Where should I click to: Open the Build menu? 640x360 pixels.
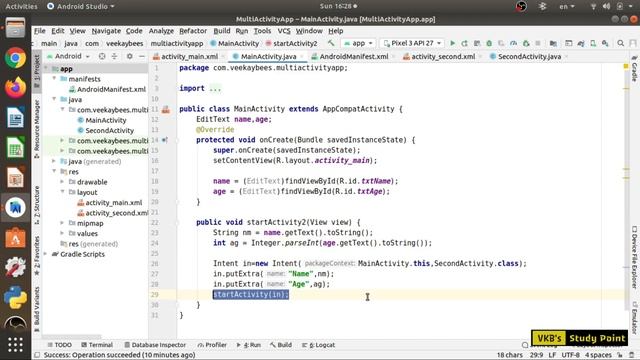(x=222, y=31)
